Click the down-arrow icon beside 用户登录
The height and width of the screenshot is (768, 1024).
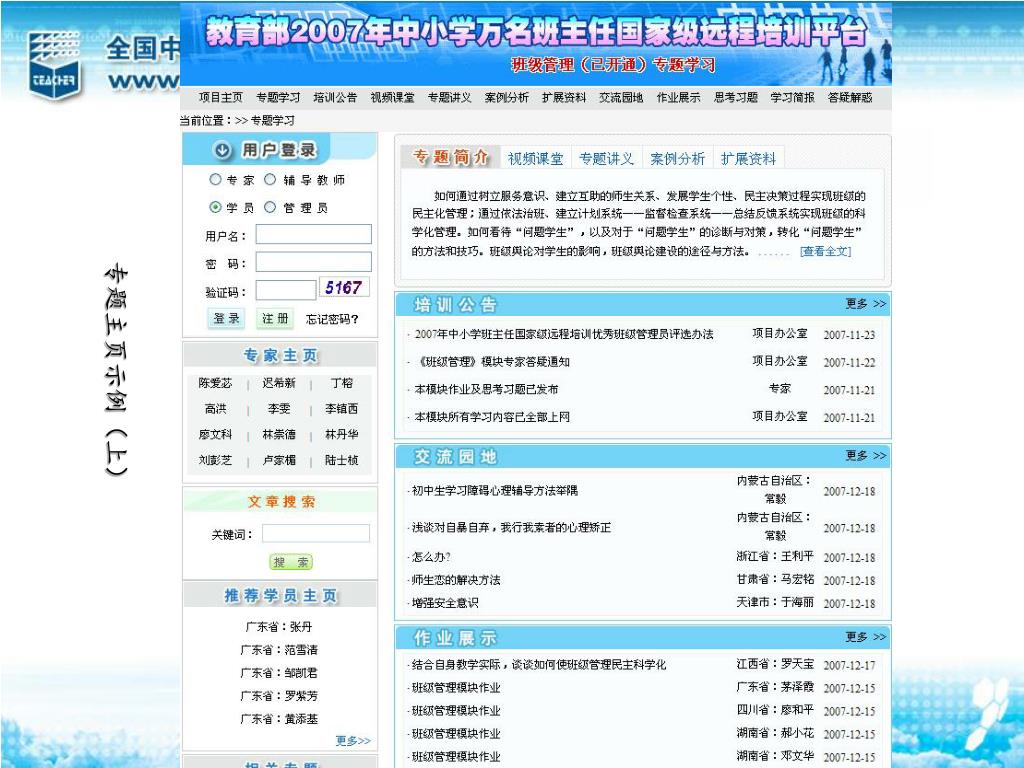click(x=223, y=150)
